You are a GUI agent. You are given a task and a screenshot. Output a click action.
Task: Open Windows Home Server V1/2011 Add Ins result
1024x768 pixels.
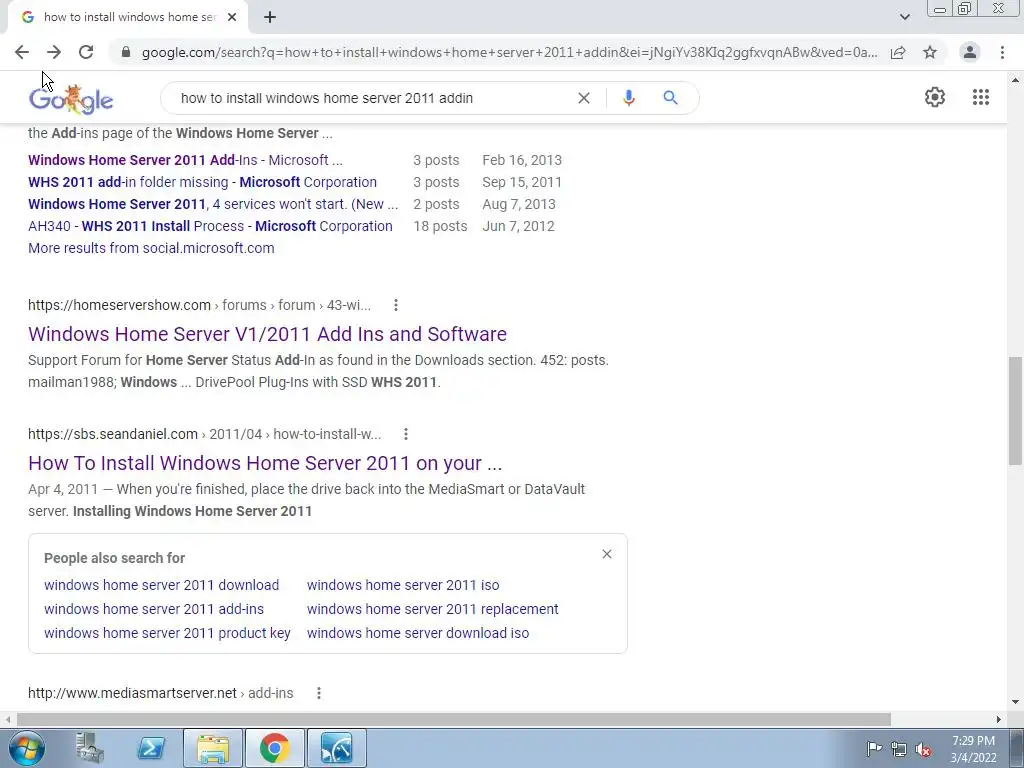pyautogui.click(x=267, y=334)
